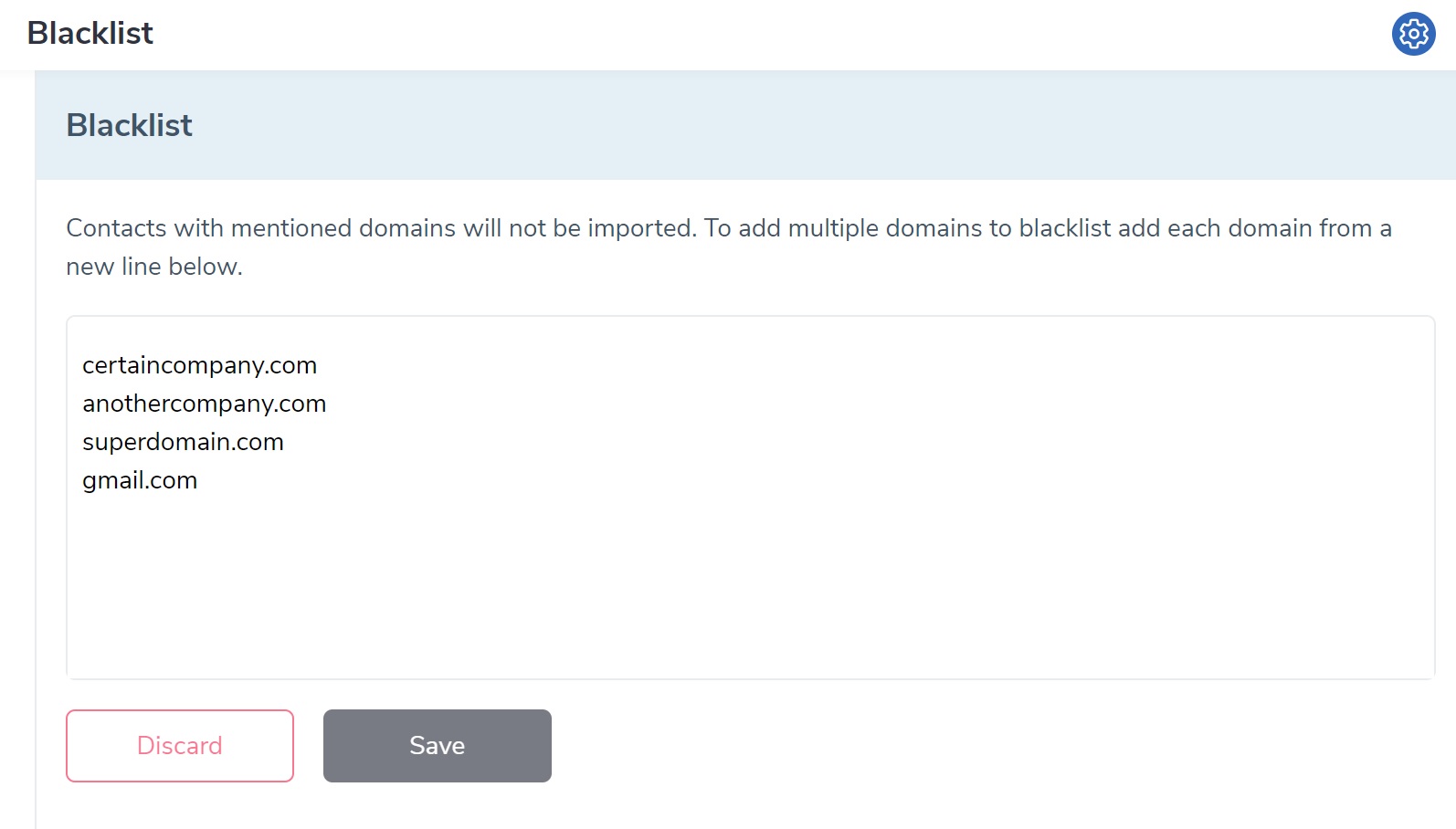Click the 'Save' label on gray button
The image size is (1456, 829).
click(438, 746)
